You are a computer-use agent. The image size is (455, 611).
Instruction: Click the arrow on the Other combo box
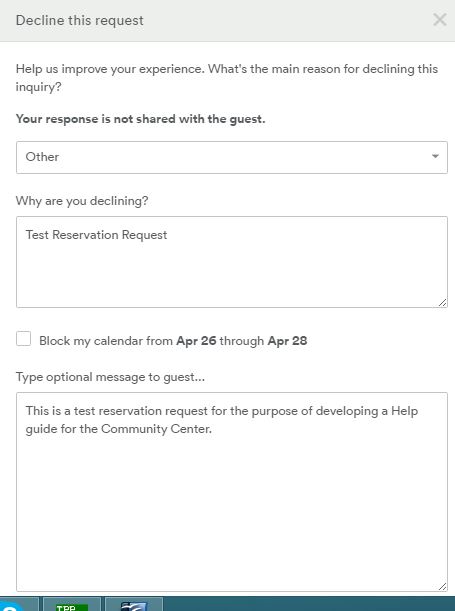pyautogui.click(x=435, y=156)
